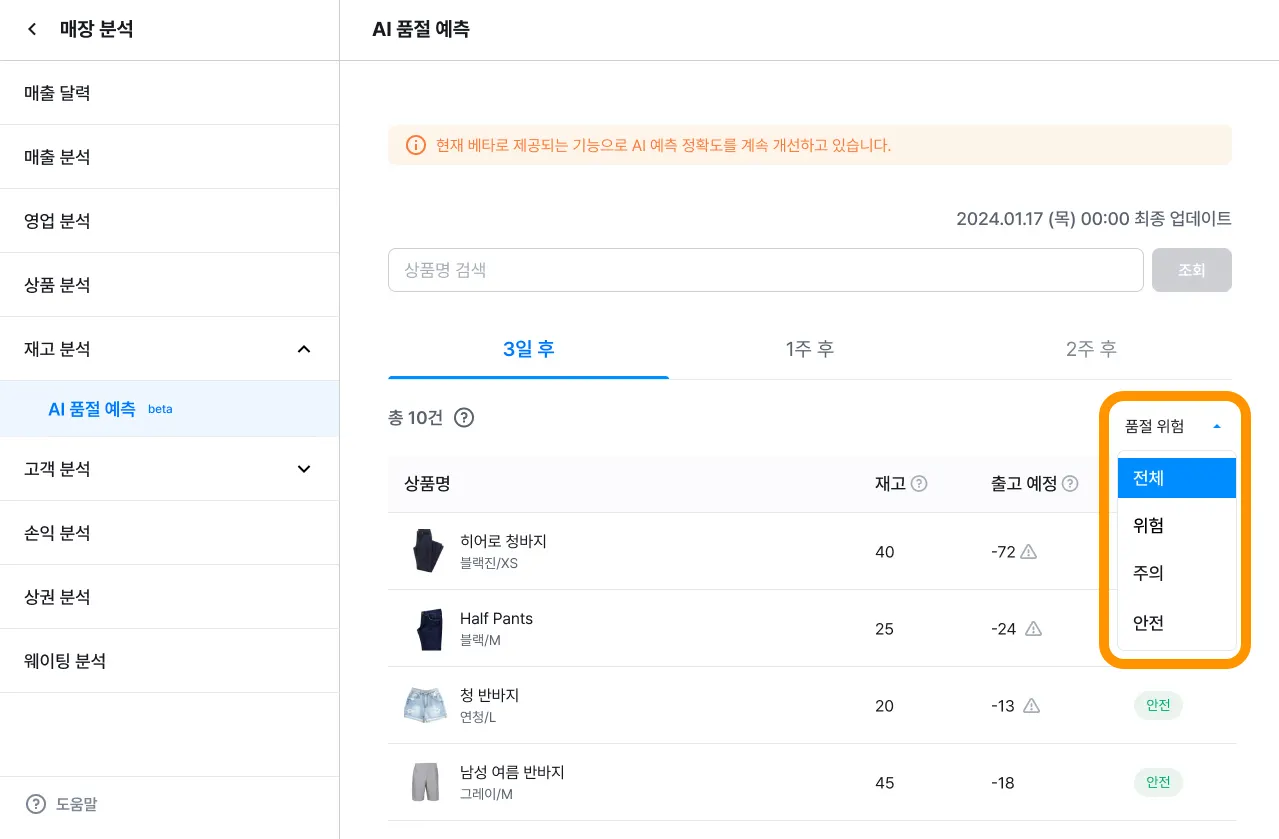Click the warning icon beside -13
The width and height of the screenshot is (1279, 839).
(1032, 706)
